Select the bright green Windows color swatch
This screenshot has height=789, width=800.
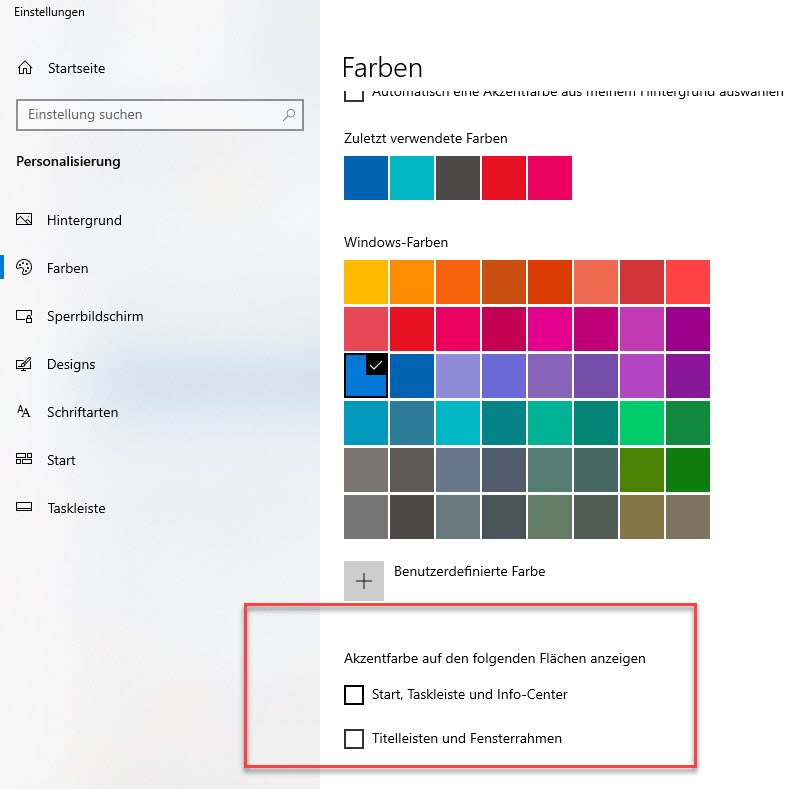tap(642, 423)
